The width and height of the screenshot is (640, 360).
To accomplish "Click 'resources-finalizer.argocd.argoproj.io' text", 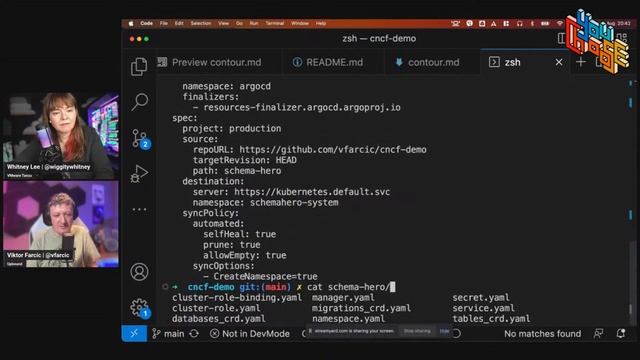I will click(302, 107).
